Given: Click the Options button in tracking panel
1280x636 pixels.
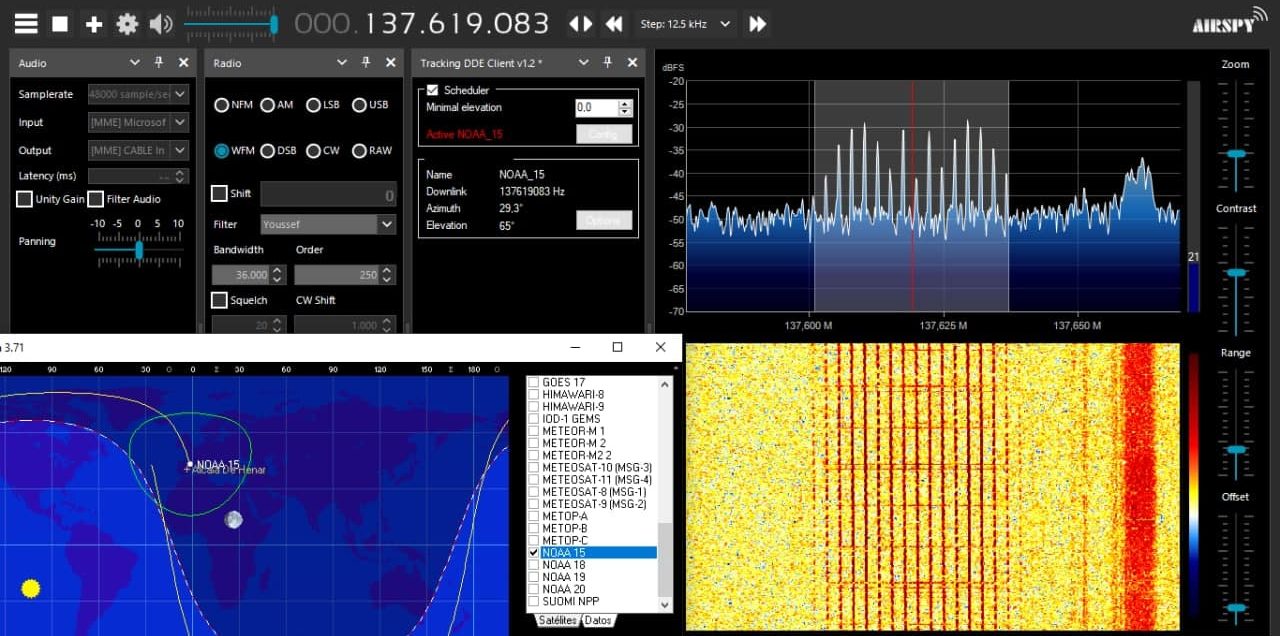Looking at the screenshot, I should pos(604,220).
